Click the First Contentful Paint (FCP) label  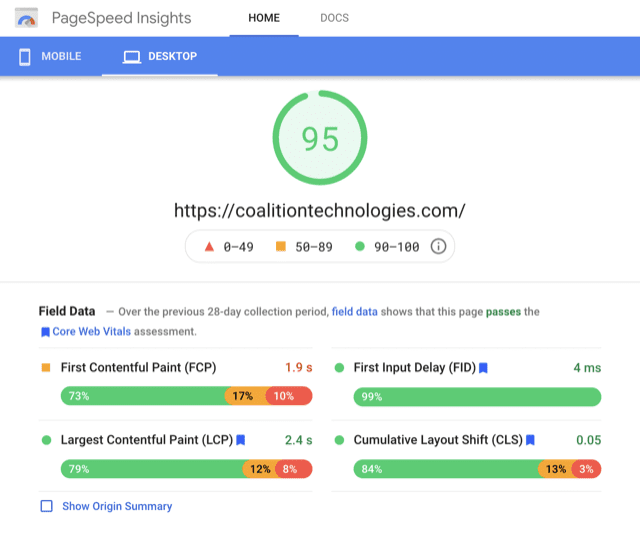click(138, 367)
